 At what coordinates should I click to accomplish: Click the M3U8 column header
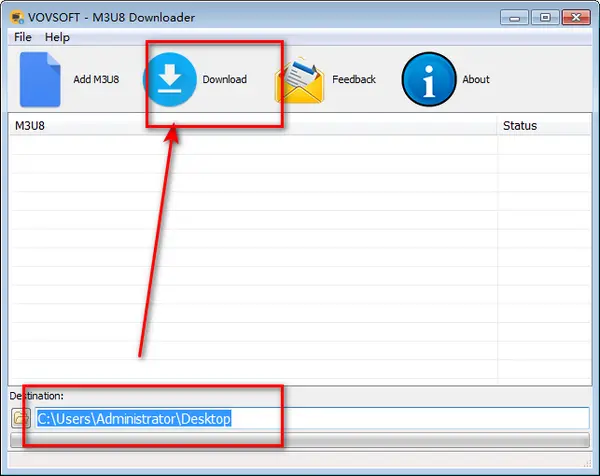click(253, 126)
